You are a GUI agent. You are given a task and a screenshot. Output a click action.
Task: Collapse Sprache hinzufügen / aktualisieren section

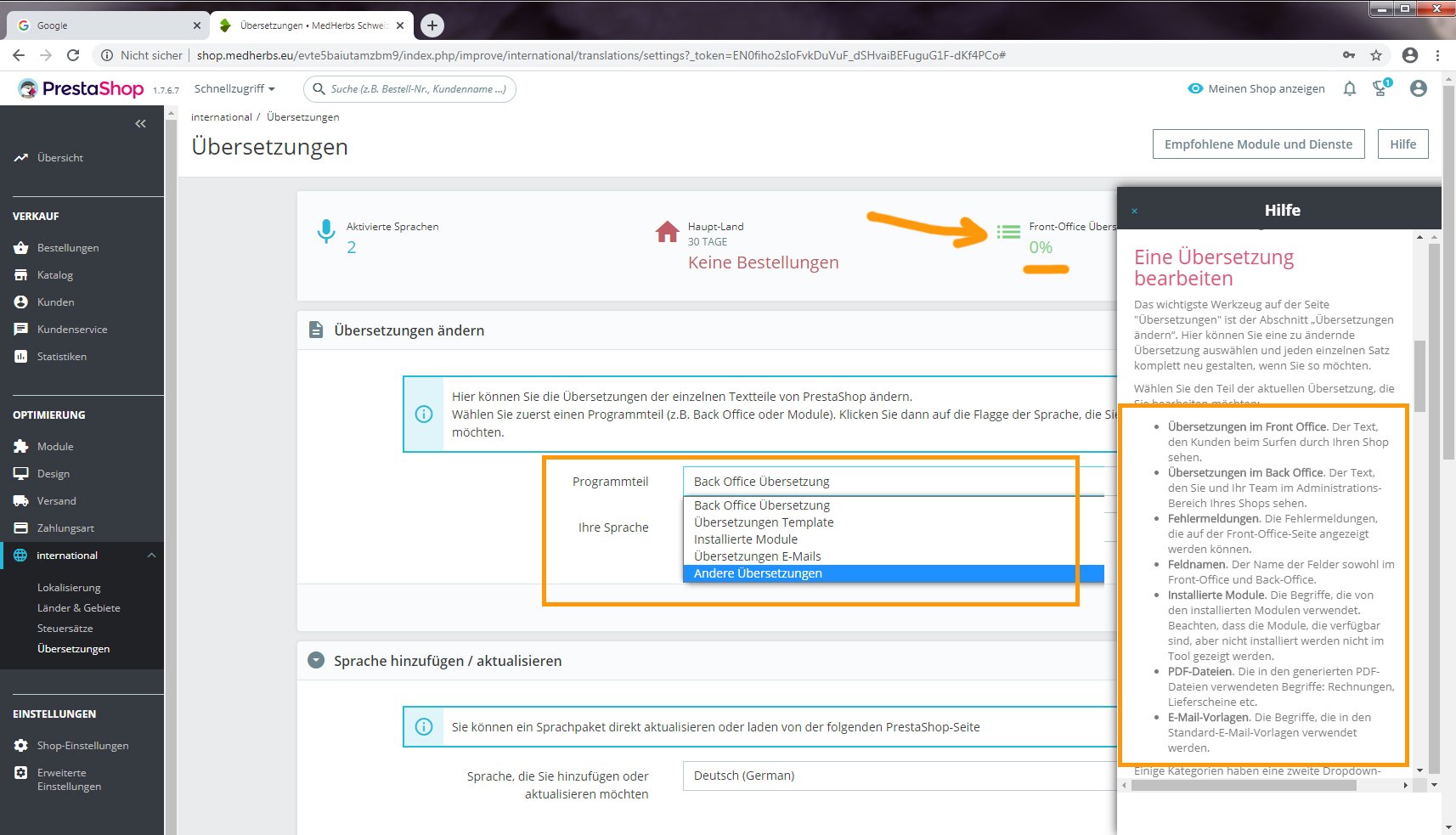(x=316, y=660)
